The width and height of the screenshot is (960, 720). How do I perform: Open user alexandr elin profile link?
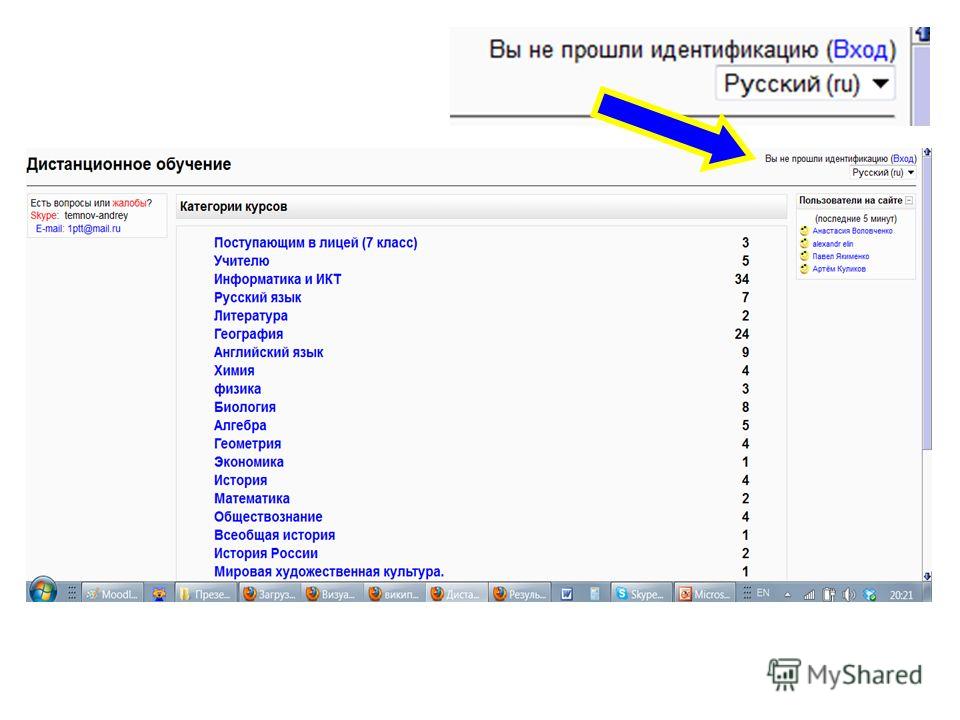[833, 244]
